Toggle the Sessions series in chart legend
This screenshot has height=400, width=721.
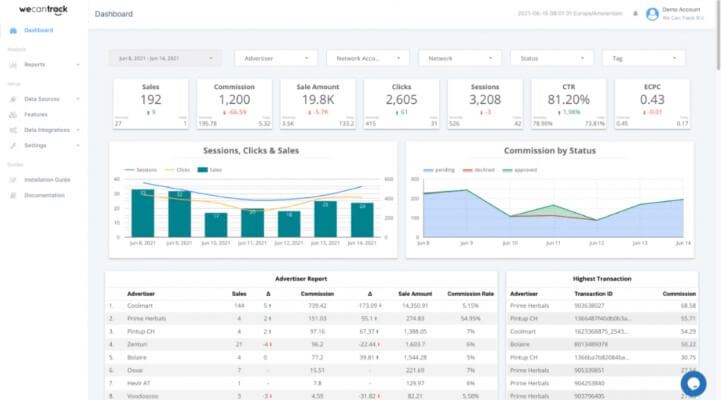click(141, 170)
